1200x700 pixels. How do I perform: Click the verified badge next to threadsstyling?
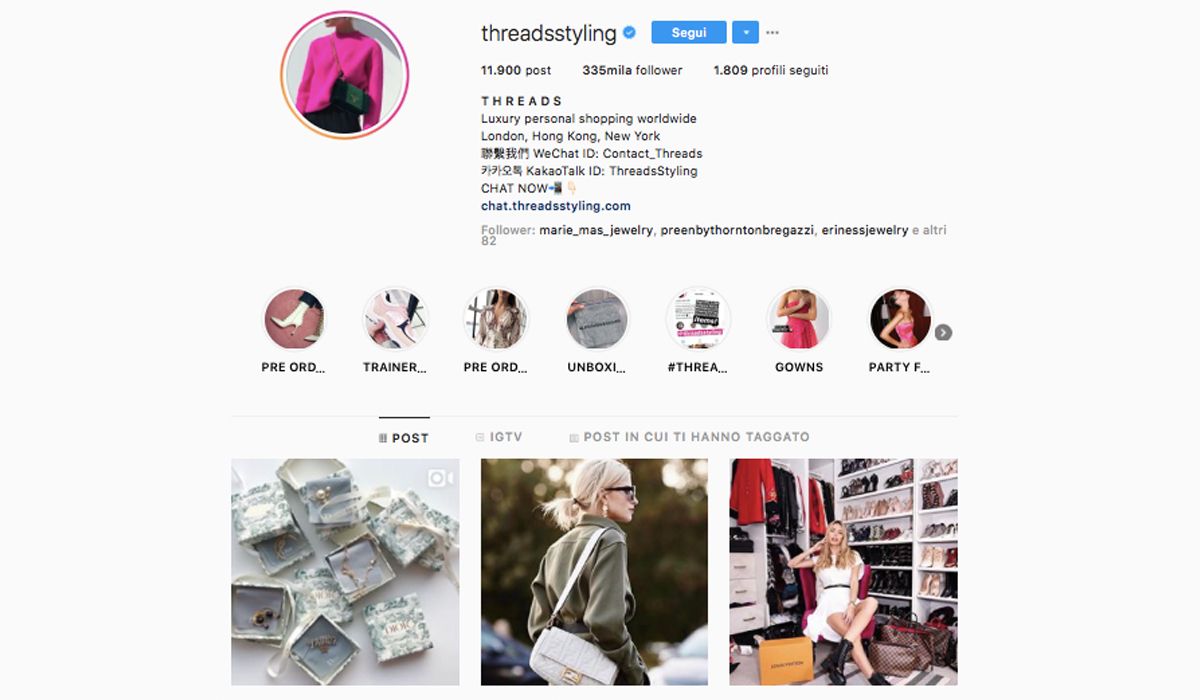pos(630,33)
